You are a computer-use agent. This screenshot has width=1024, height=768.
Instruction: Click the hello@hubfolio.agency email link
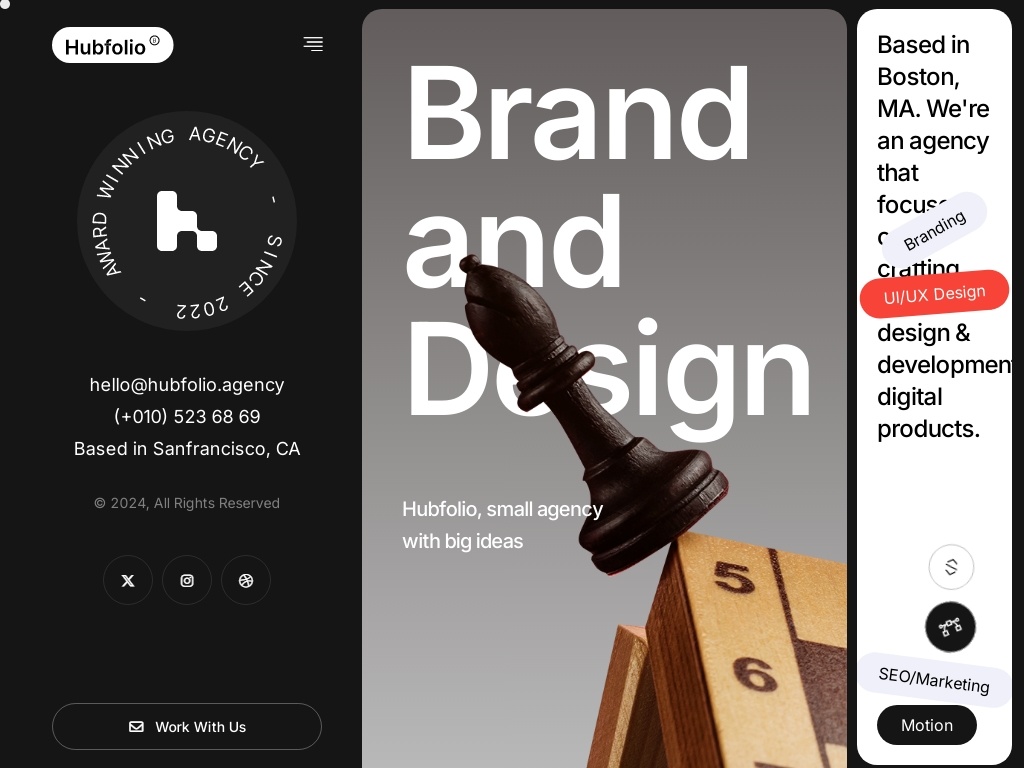[187, 385]
